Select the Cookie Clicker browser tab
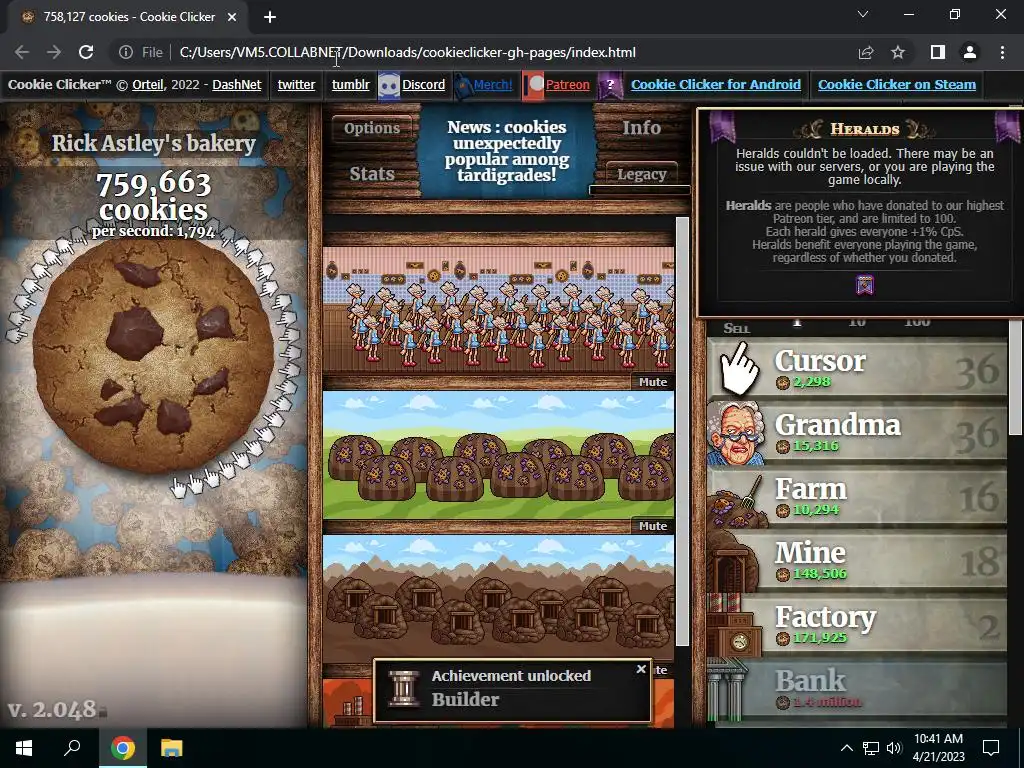 [129, 17]
